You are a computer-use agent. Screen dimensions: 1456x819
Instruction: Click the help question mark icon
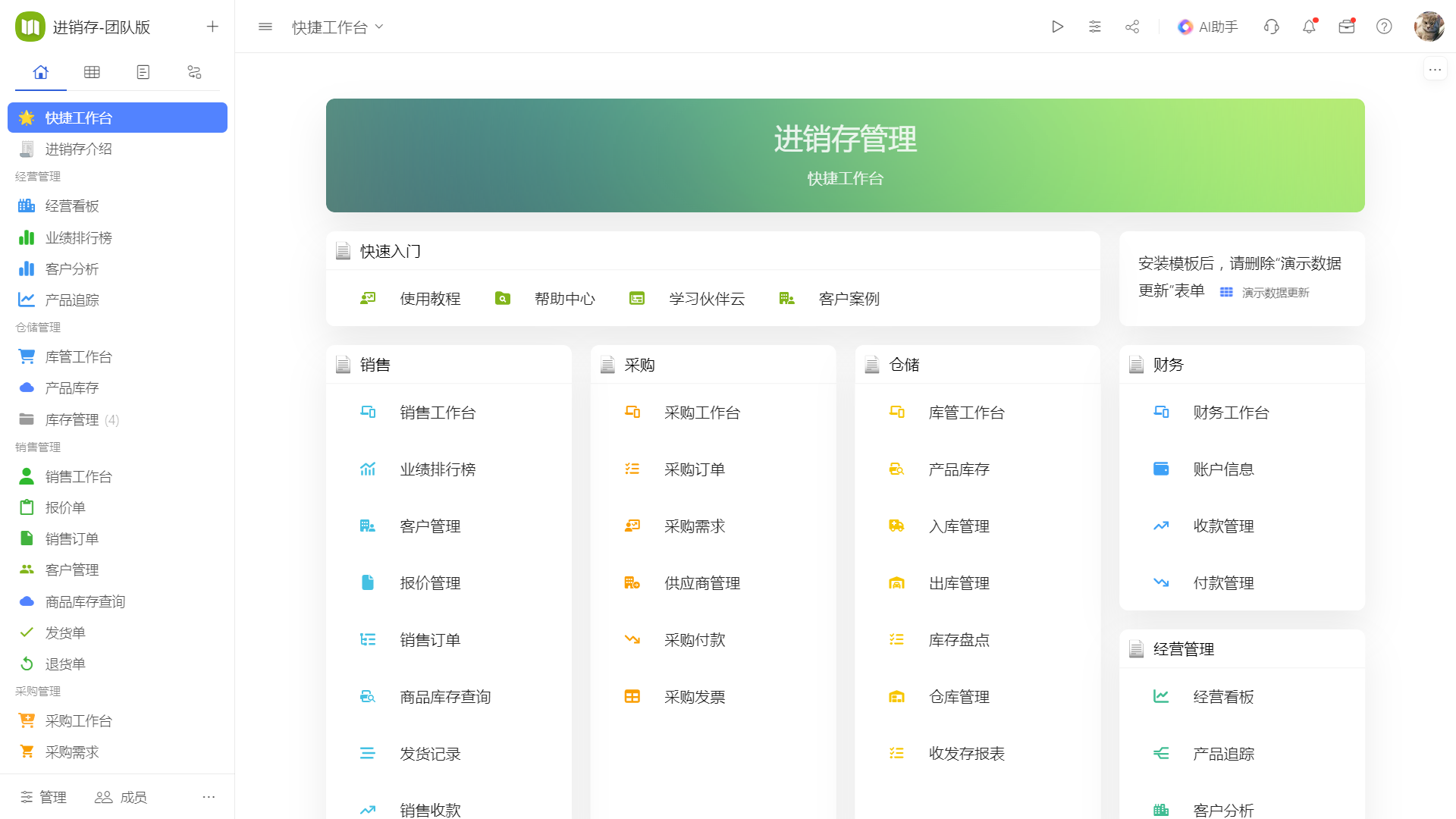coord(1384,26)
